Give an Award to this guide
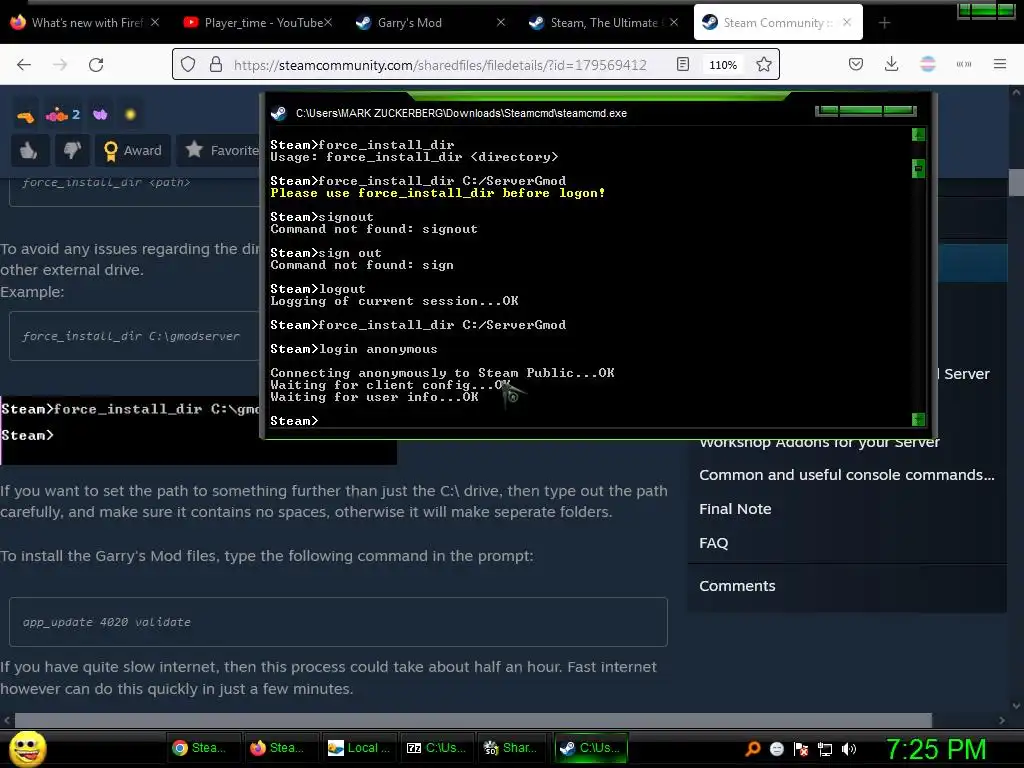The width and height of the screenshot is (1024, 768). point(133,150)
